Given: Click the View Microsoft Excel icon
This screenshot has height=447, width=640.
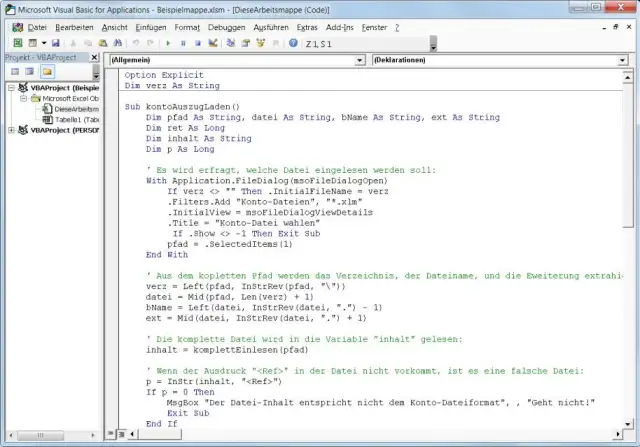Looking at the screenshot, I should pos(18,43).
